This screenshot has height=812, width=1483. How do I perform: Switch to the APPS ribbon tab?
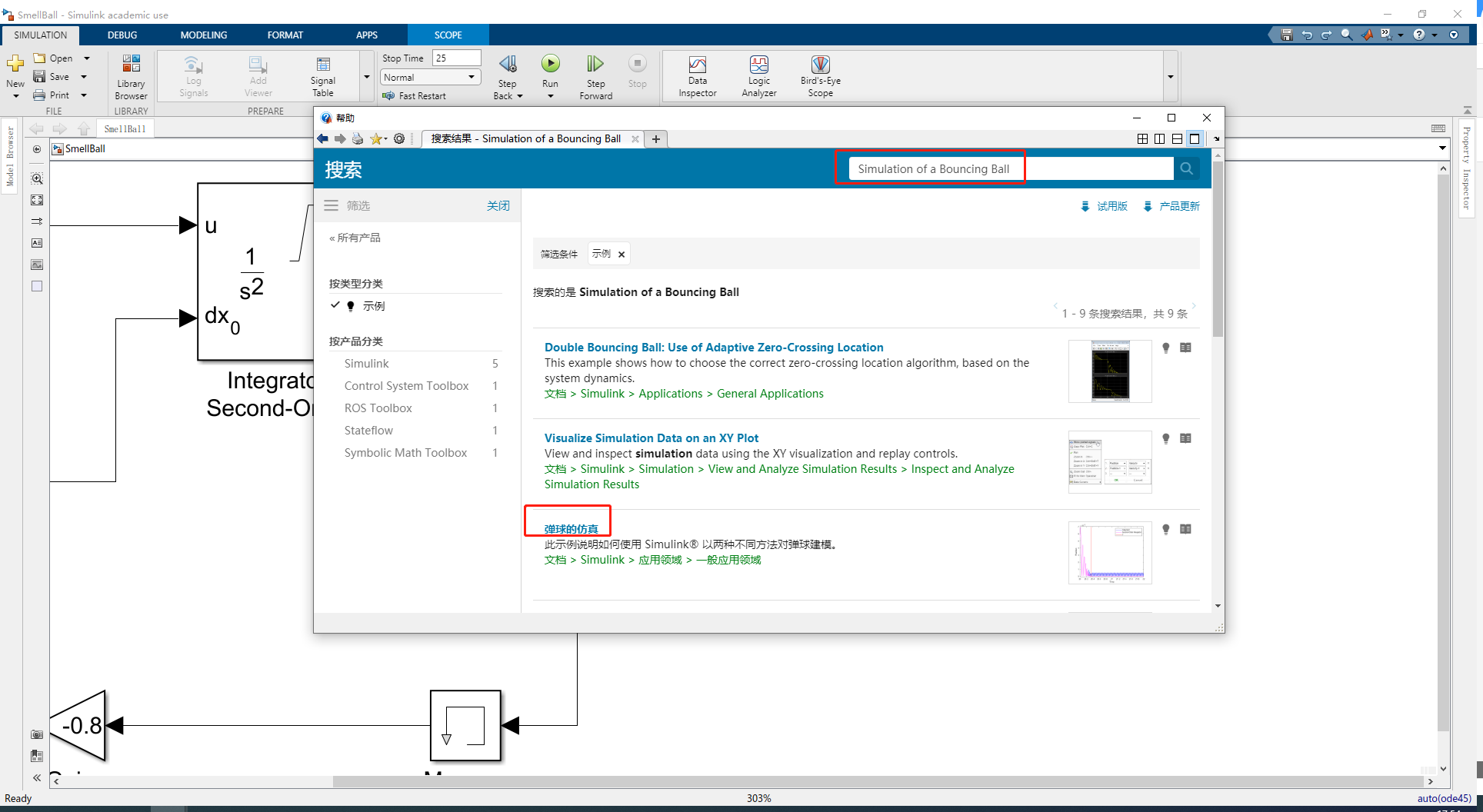[367, 35]
